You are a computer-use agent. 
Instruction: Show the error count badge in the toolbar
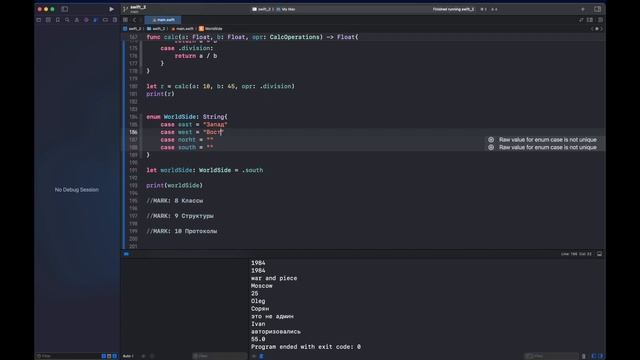[484, 9]
